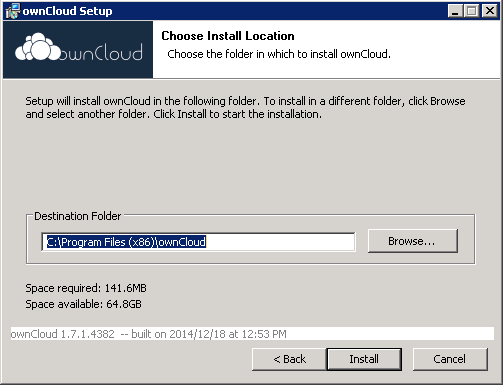This screenshot has width=503, height=385.
Task: Open the Browse... folder dialog
Action: [413, 241]
